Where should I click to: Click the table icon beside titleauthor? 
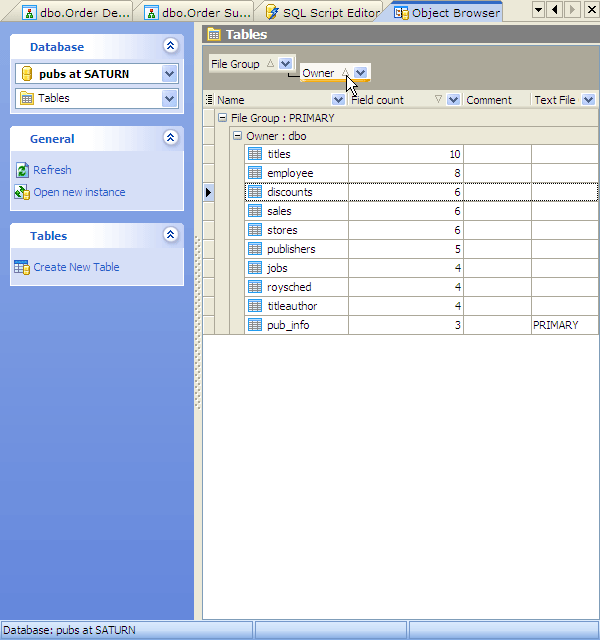pyautogui.click(x=255, y=306)
